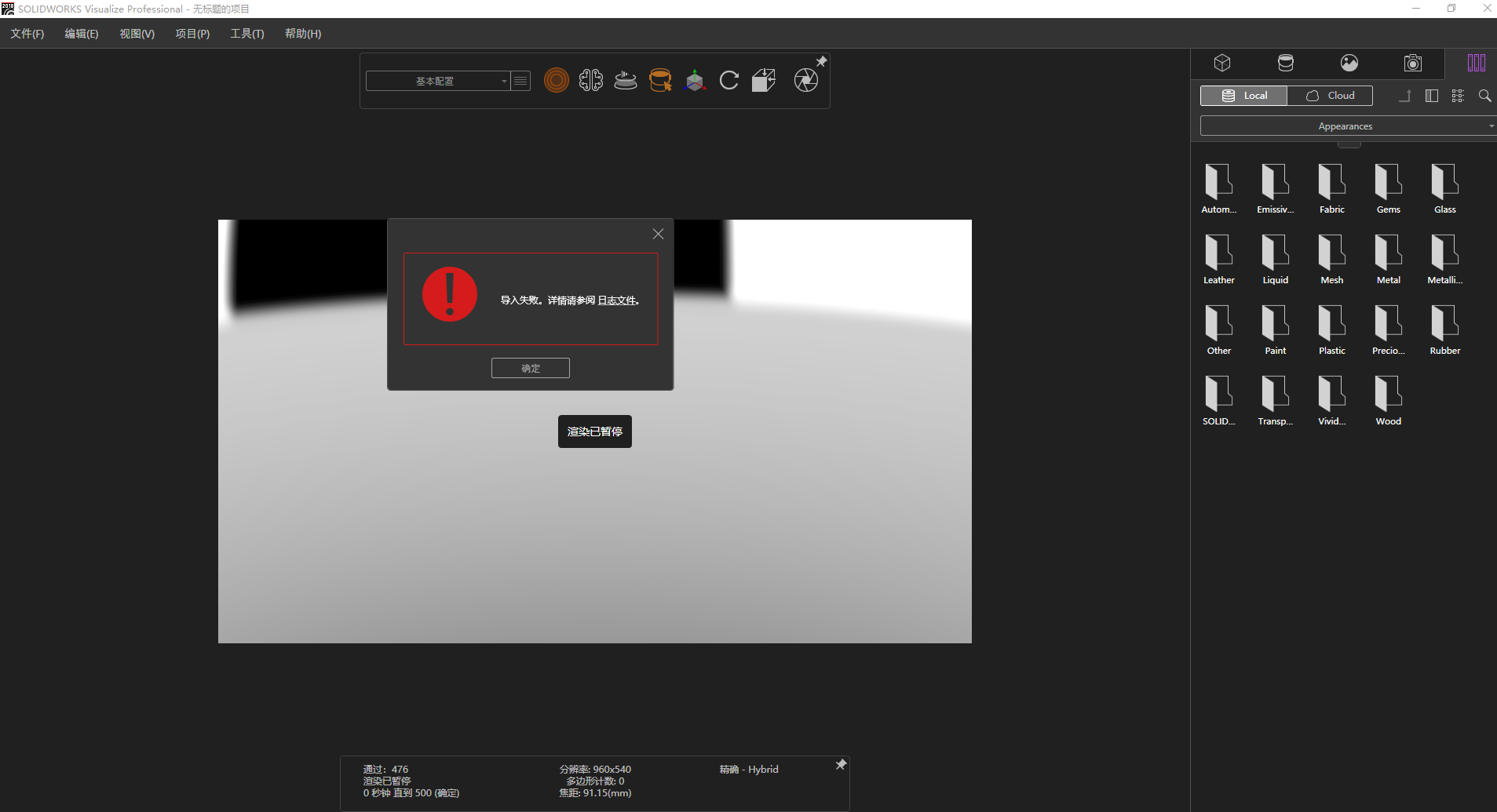Open the Leather appearance folder
This screenshot has height=812, width=1497.
click(x=1219, y=260)
